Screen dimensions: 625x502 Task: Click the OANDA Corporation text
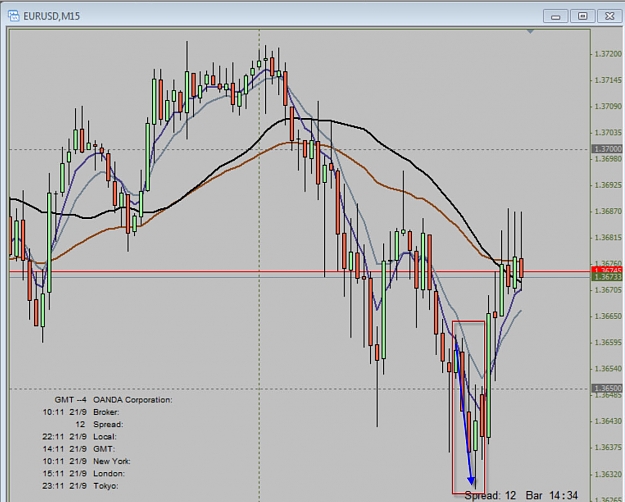[133, 400]
